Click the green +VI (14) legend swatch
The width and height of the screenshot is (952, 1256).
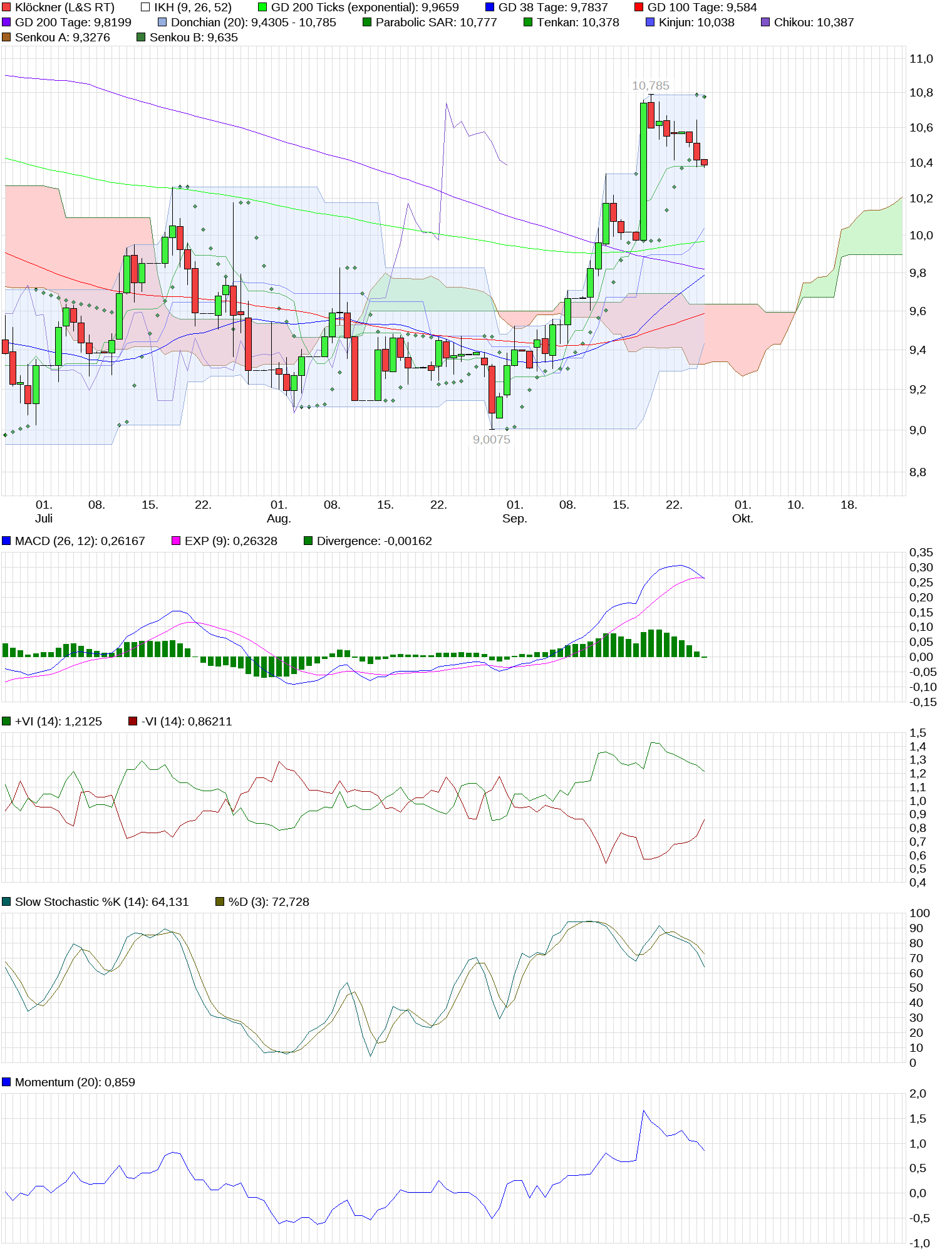click(6, 722)
